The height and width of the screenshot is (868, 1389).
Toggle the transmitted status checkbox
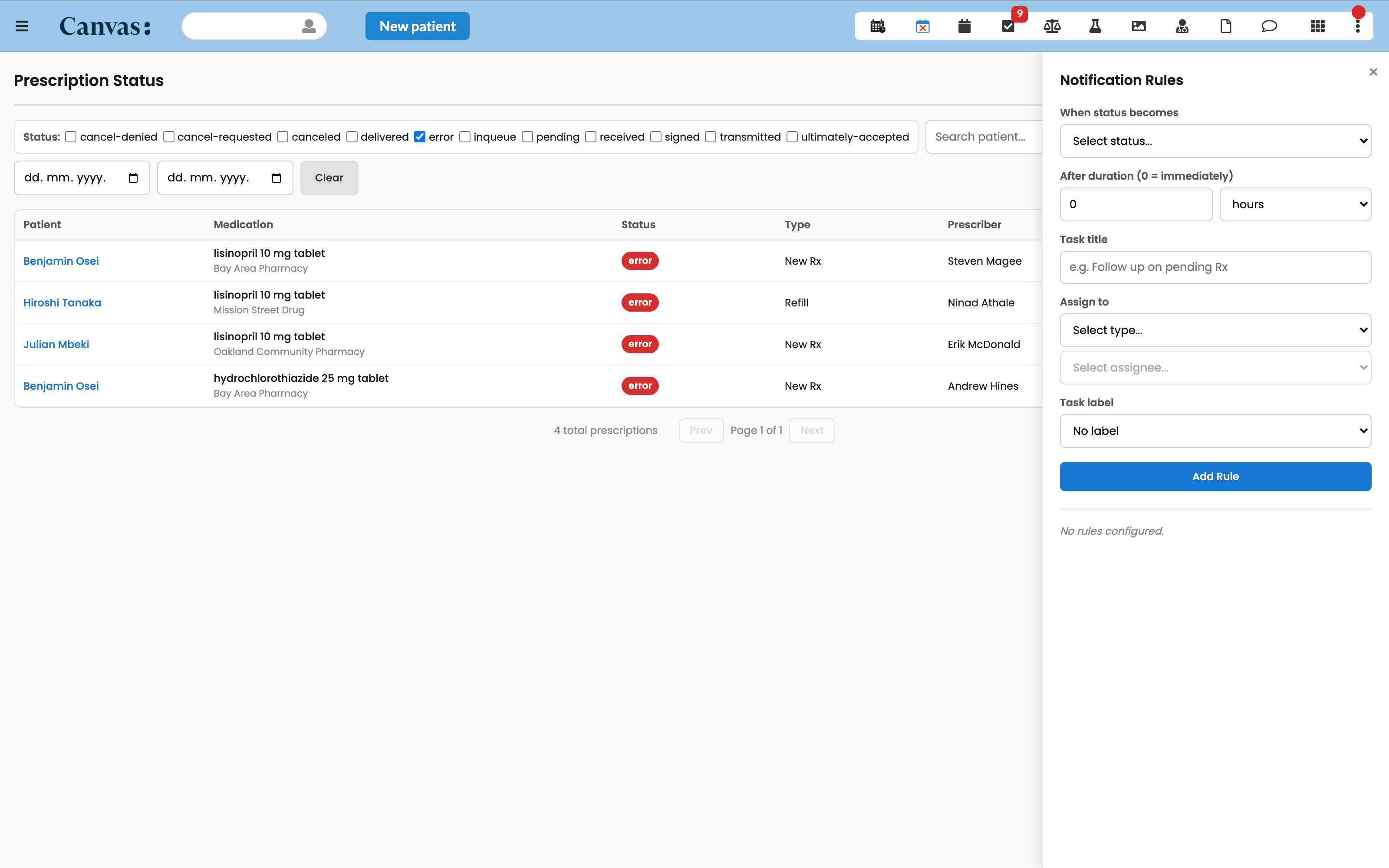tap(711, 137)
